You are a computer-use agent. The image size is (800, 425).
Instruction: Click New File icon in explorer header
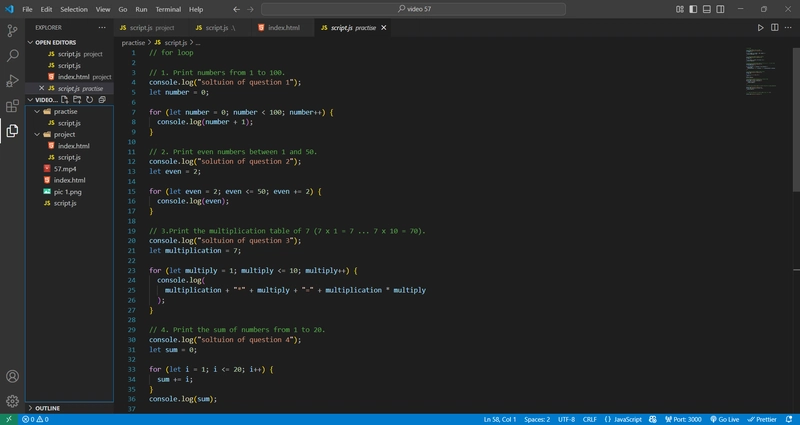65,99
